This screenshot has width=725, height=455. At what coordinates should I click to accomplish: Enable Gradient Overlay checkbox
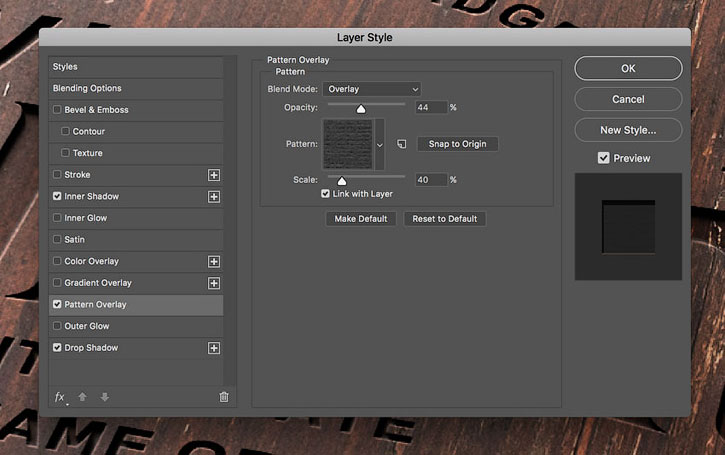(57, 283)
